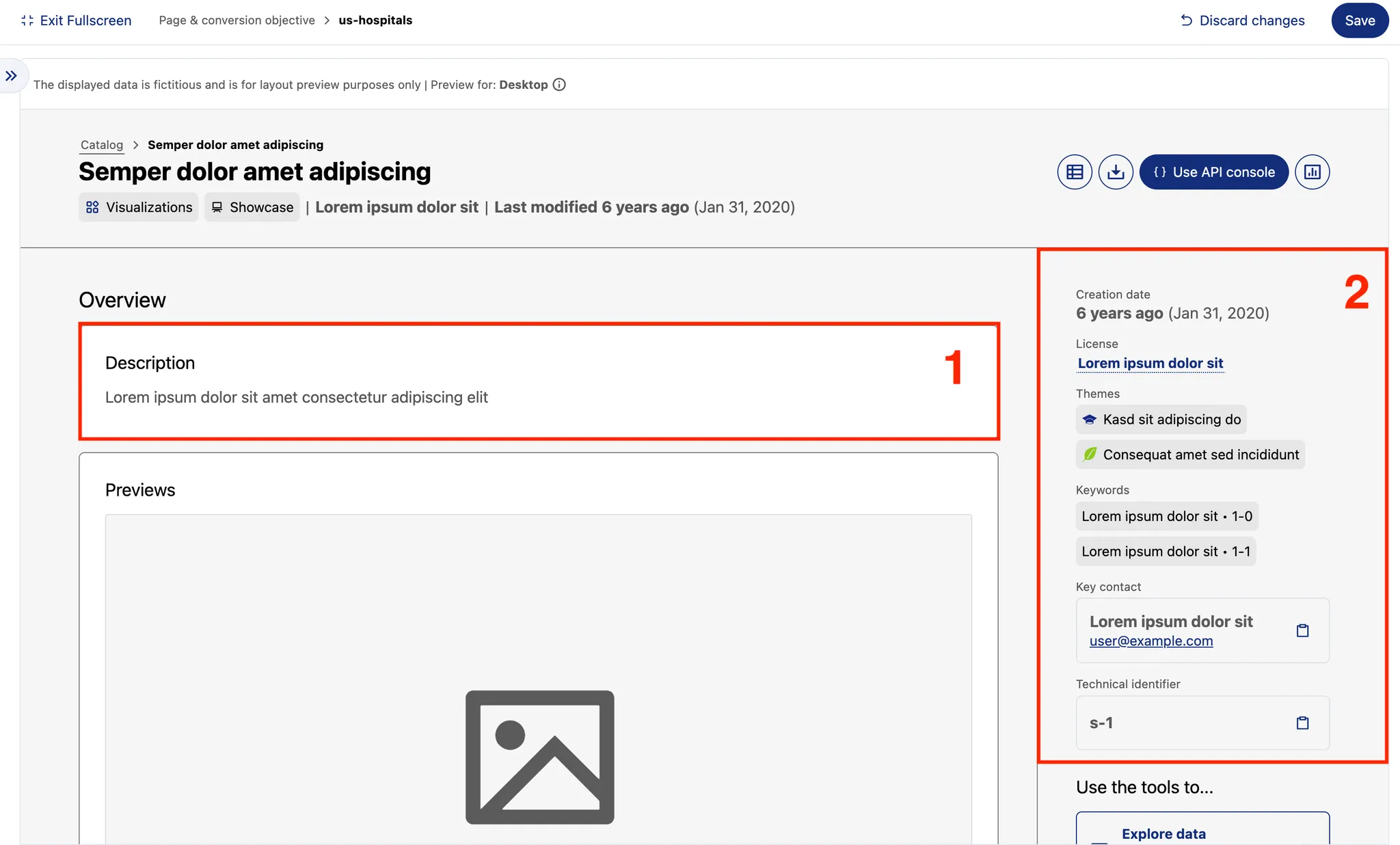Open the Visualizations tab
1400x845 pixels.
(x=139, y=207)
